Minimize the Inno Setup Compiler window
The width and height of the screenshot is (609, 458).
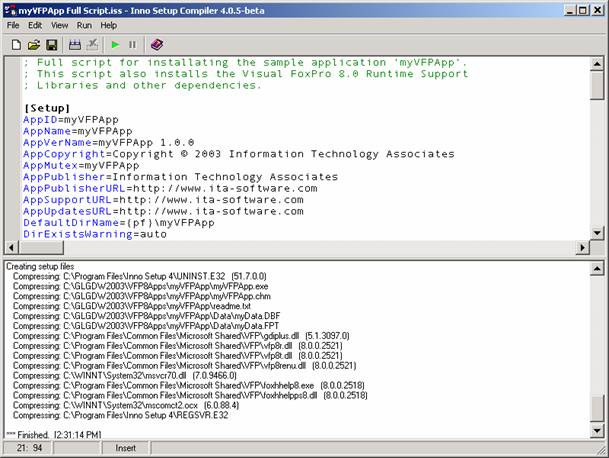[569, 10]
